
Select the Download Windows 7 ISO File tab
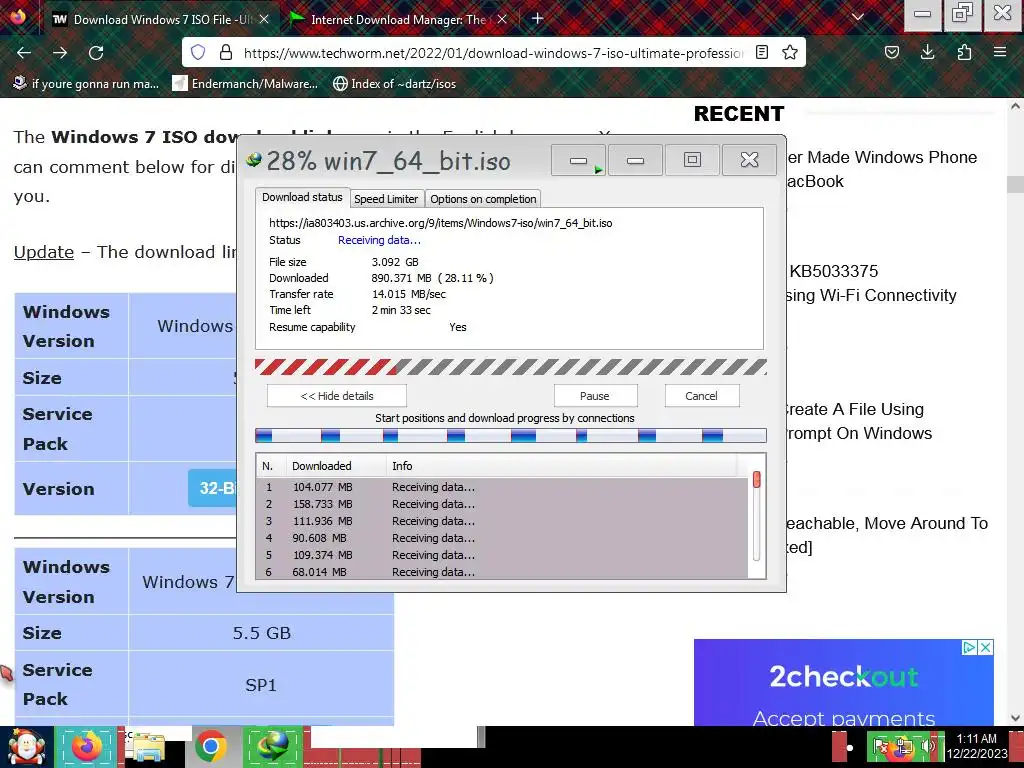pos(161,20)
